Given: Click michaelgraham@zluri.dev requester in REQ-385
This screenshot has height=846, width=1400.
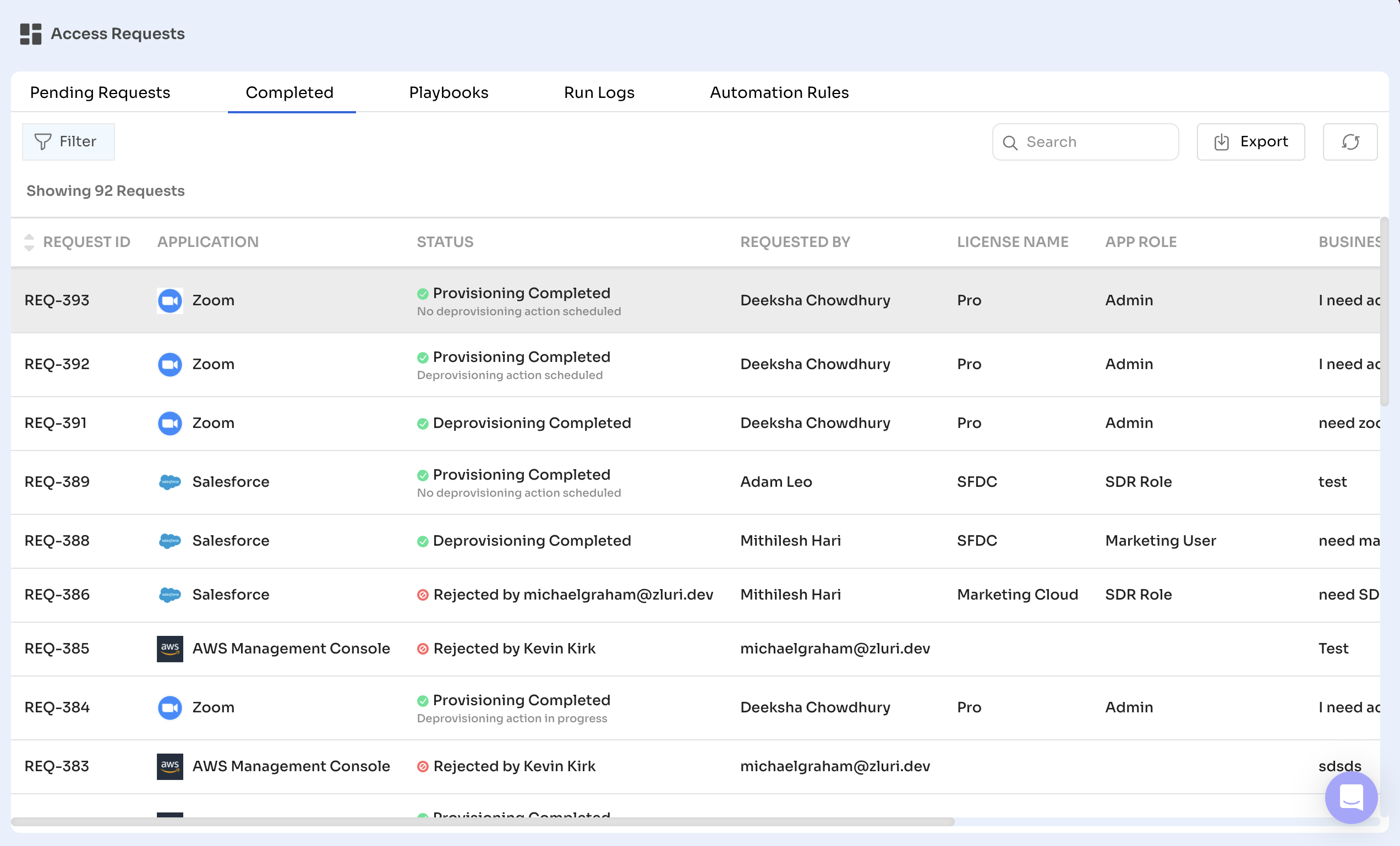Looking at the screenshot, I should click(x=835, y=649).
